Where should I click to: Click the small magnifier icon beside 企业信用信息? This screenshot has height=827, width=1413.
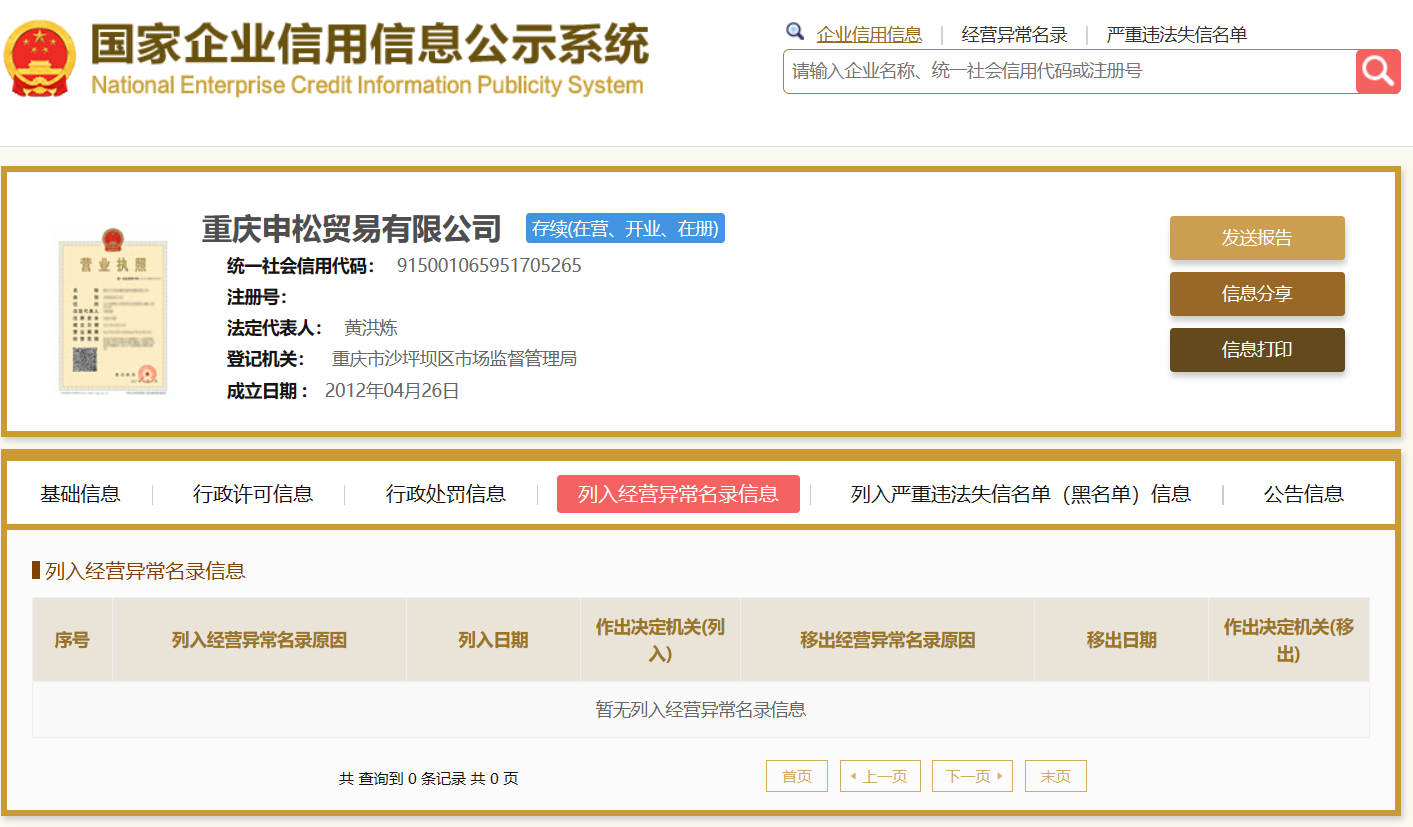coord(795,32)
